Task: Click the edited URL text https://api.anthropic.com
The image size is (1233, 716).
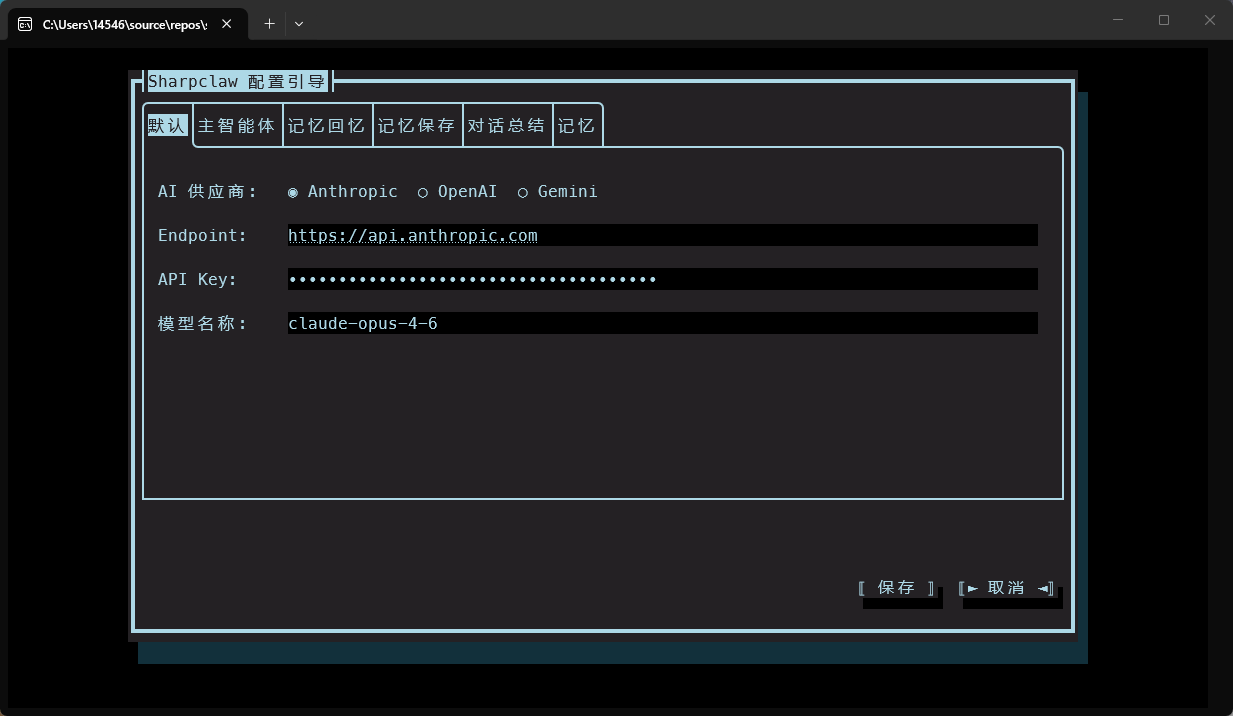Action: pos(412,235)
